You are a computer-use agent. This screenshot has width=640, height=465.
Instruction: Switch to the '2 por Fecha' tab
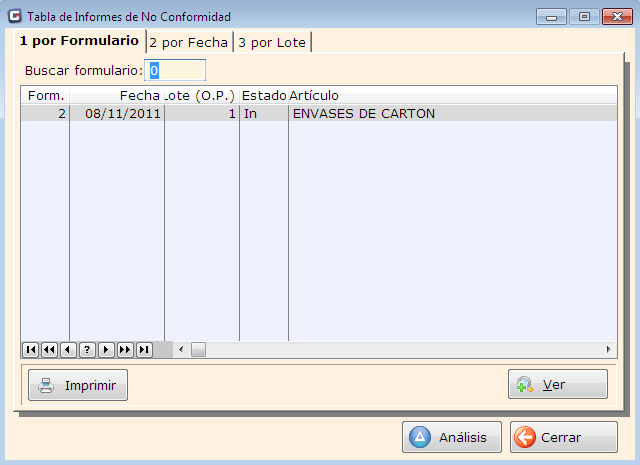click(189, 42)
